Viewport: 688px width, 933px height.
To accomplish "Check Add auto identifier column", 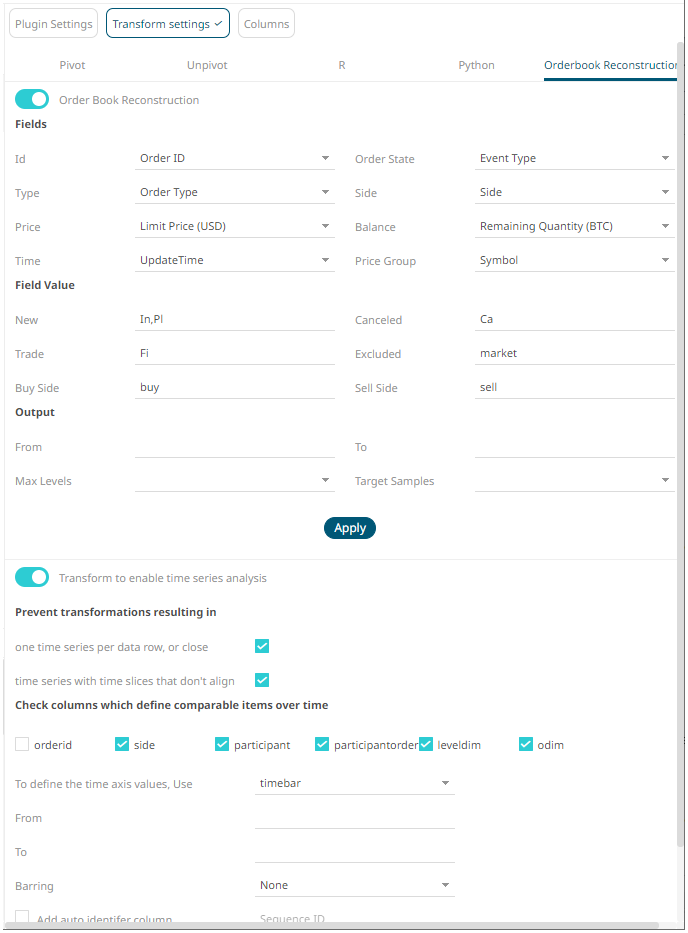I will 22,917.
